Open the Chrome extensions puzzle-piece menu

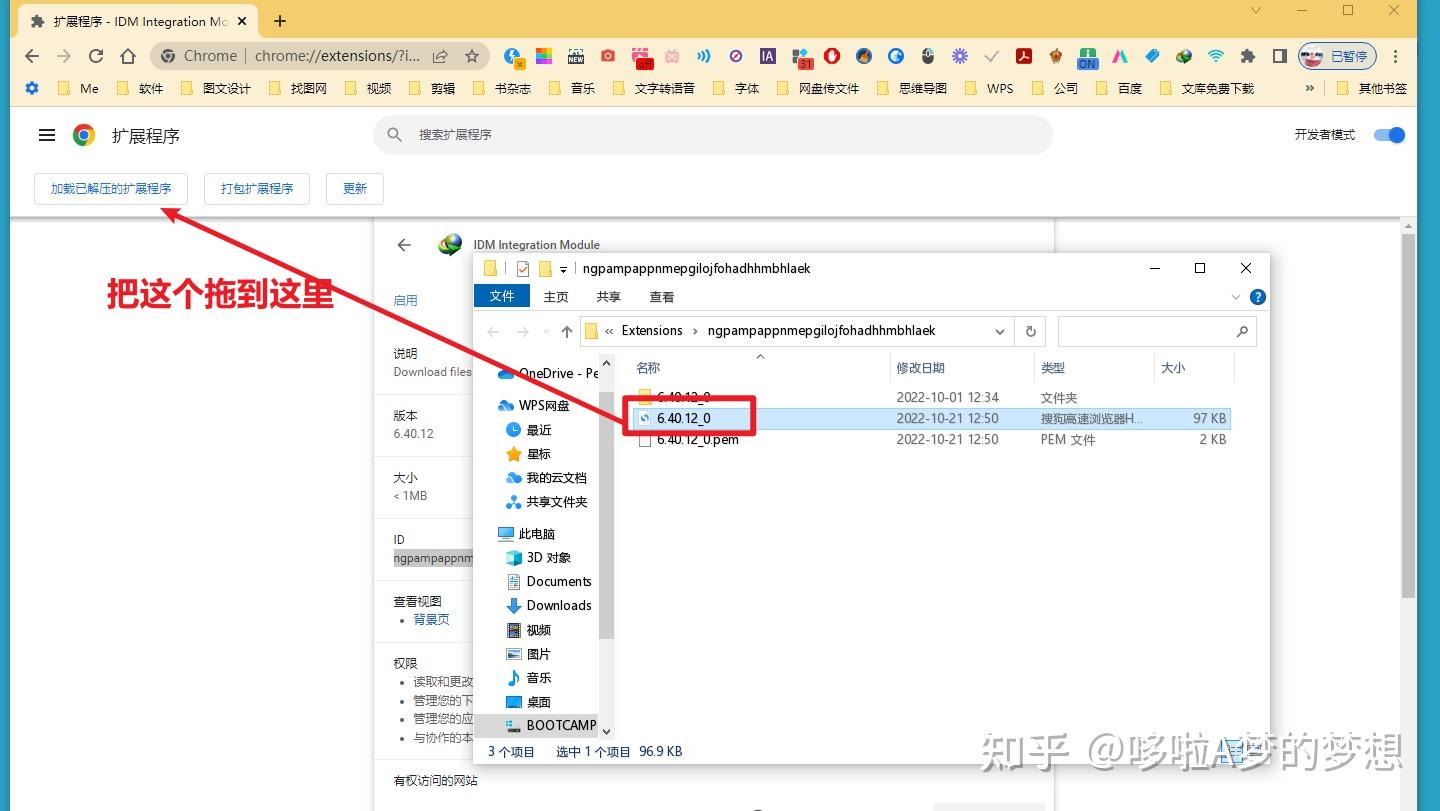[1247, 56]
